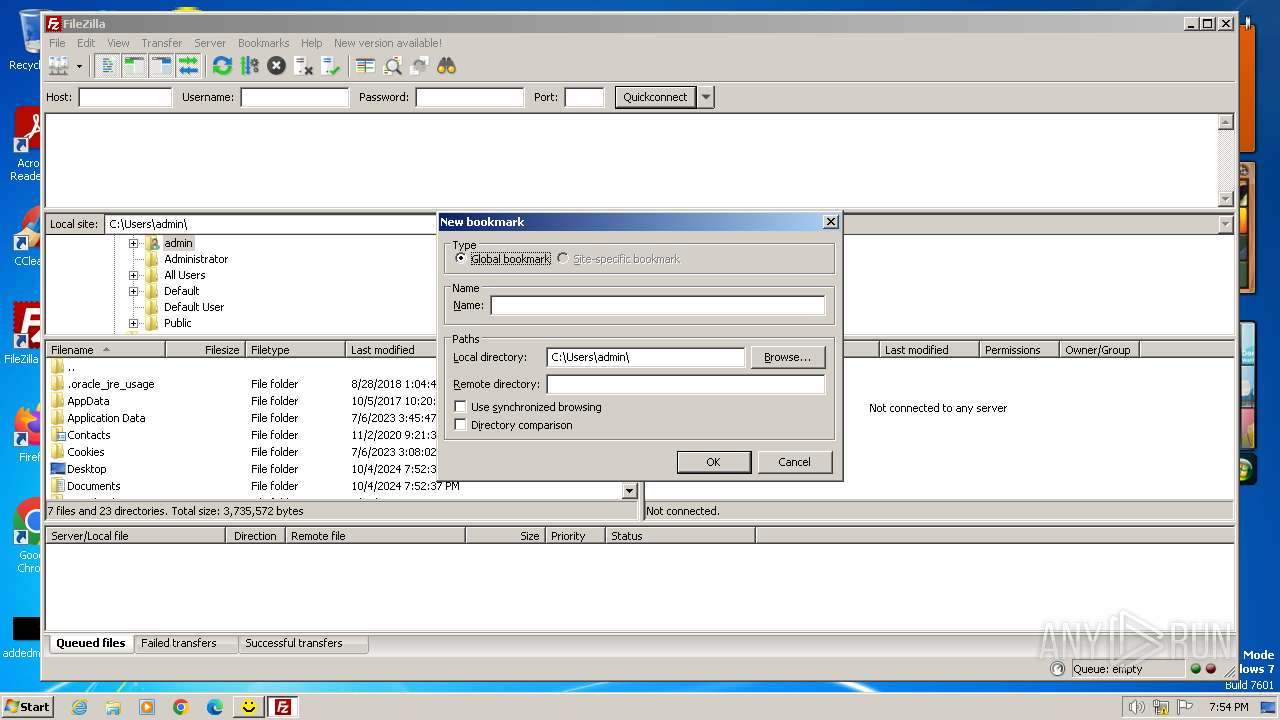Open New version available! menu item
1280x720 pixels.
(x=388, y=43)
